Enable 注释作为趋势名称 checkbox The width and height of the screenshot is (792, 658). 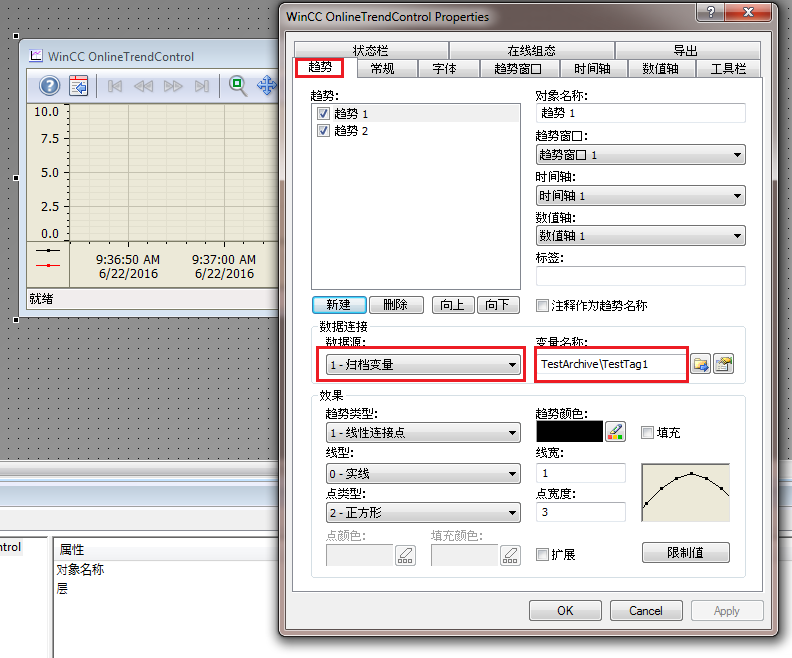pos(542,306)
